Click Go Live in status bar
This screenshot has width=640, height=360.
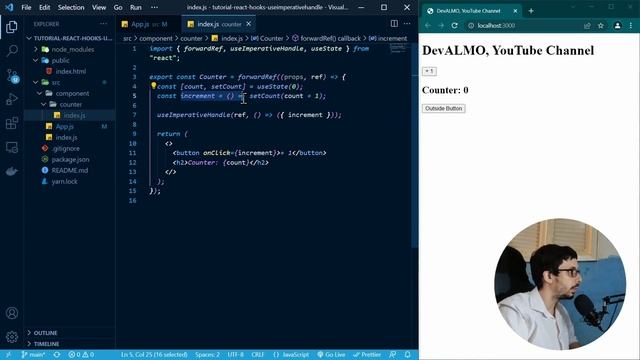(331, 355)
